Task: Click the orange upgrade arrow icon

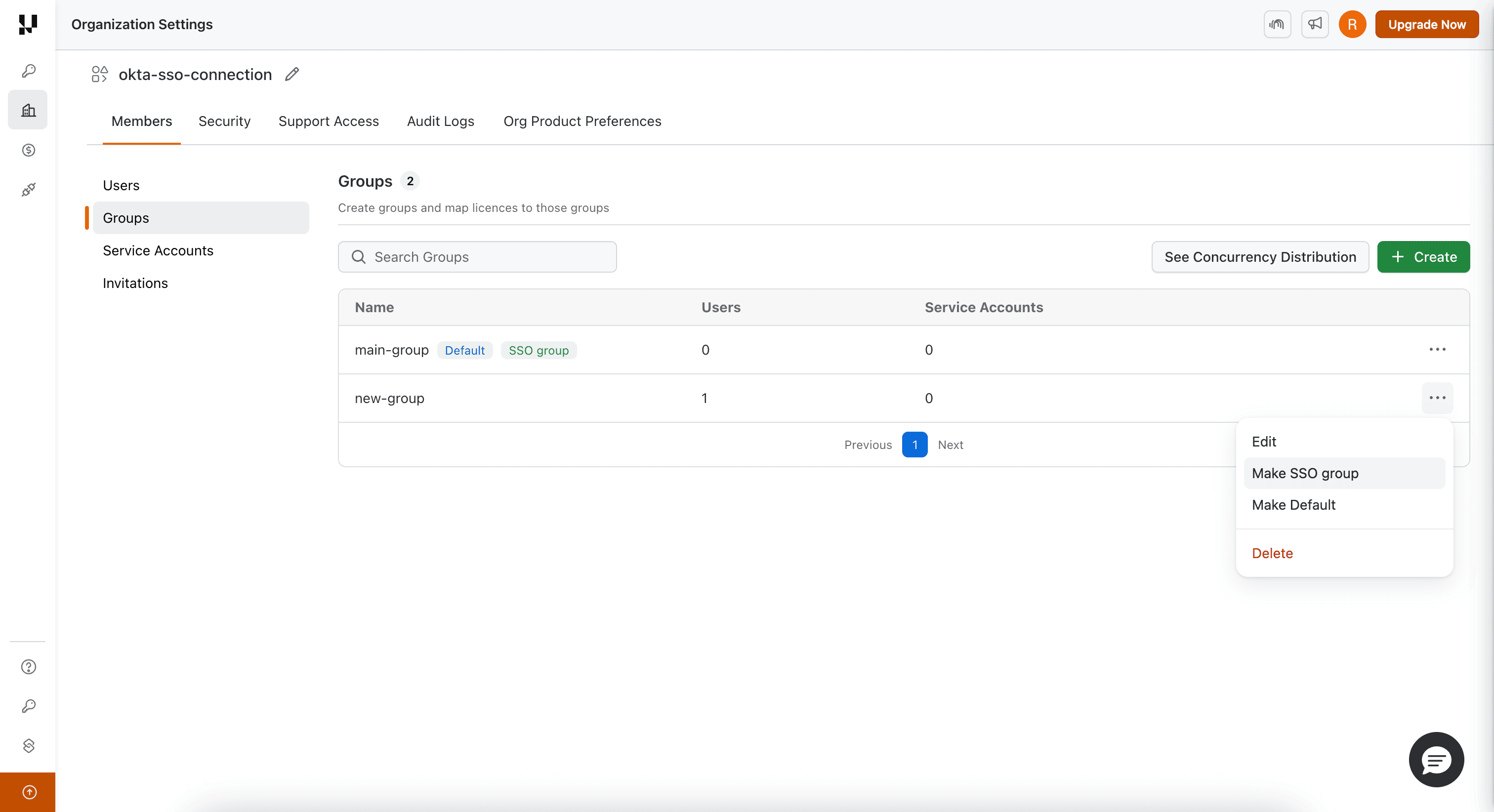Action: tap(28, 792)
